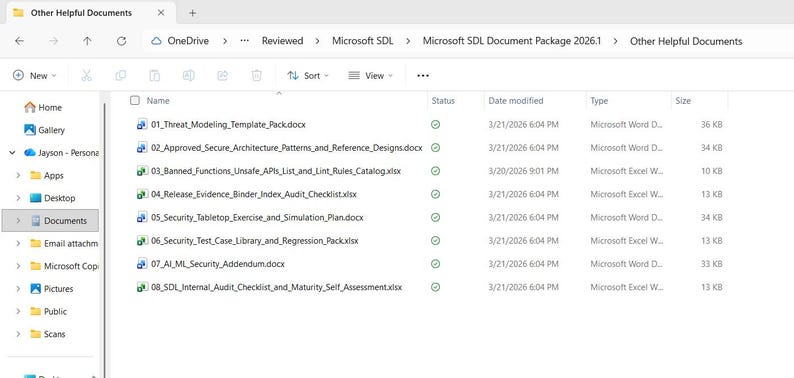Click the Word icon of 07_AI_ML_Security_Addendum
Screen dimensions: 794x378
pyautogui.click(x=142, y=264)
